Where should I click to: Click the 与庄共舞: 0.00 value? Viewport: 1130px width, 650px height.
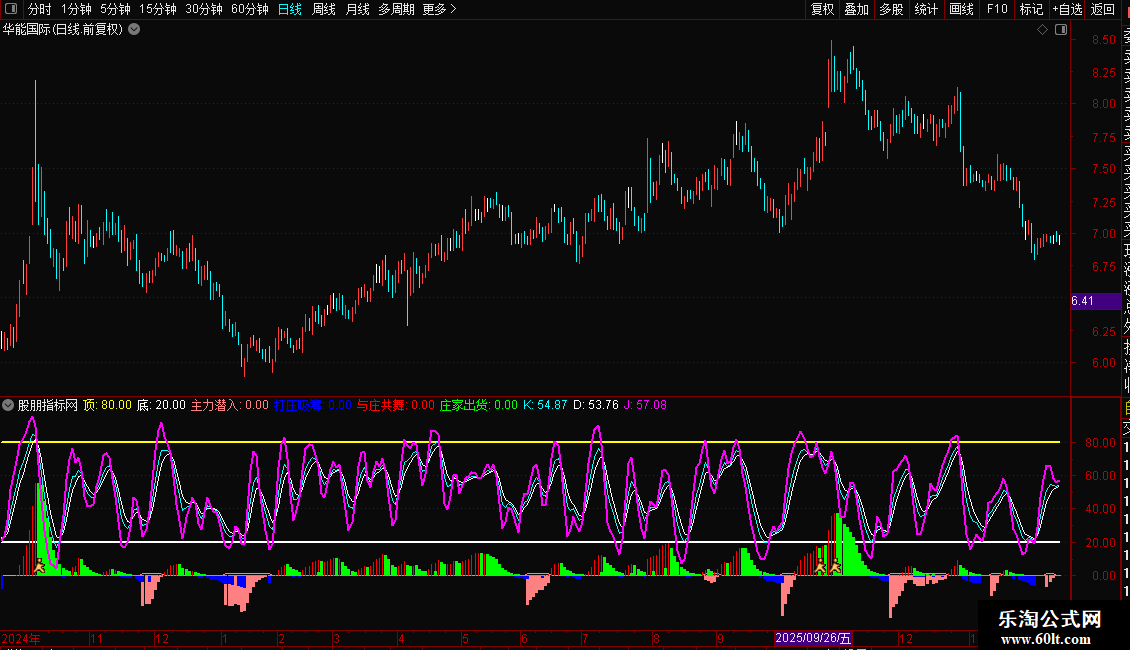(396, 405)
